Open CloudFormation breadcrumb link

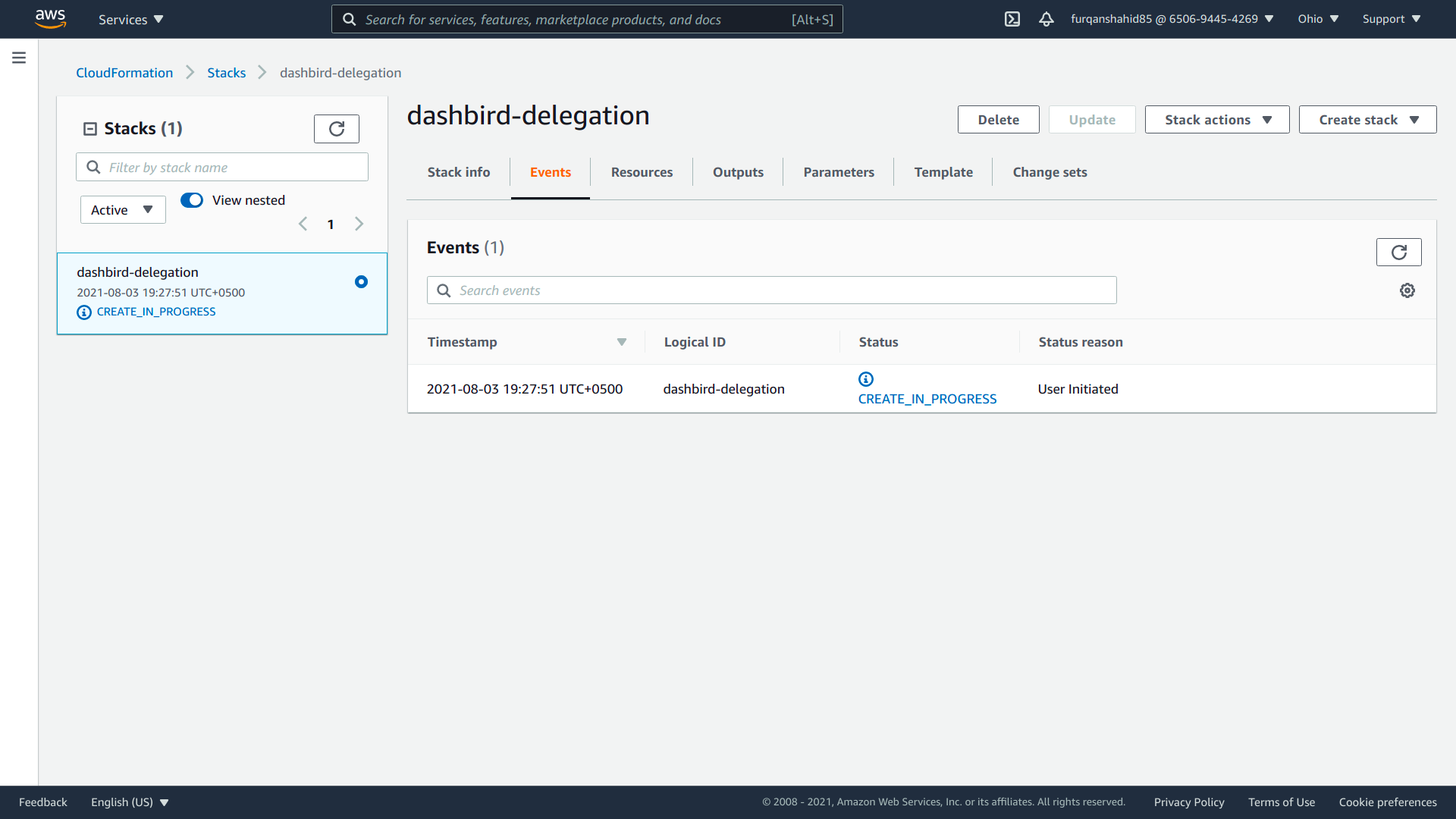click(124, 73)
